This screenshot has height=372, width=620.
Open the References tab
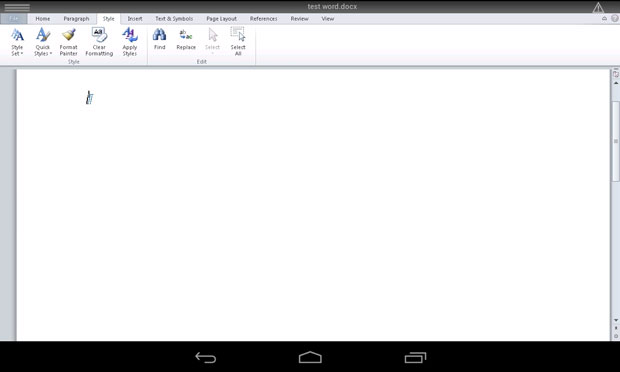coord(263,19)
